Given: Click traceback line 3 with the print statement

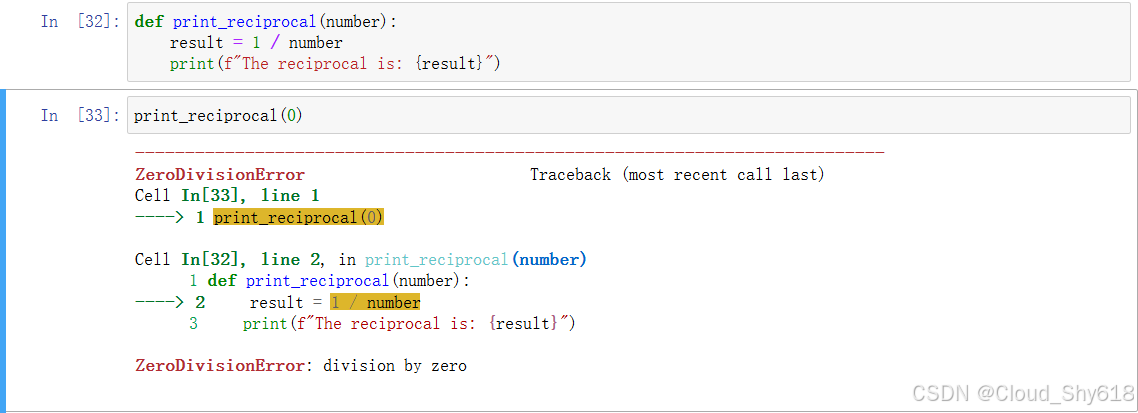Looking at the screenshot, I should tap(382, 324).
